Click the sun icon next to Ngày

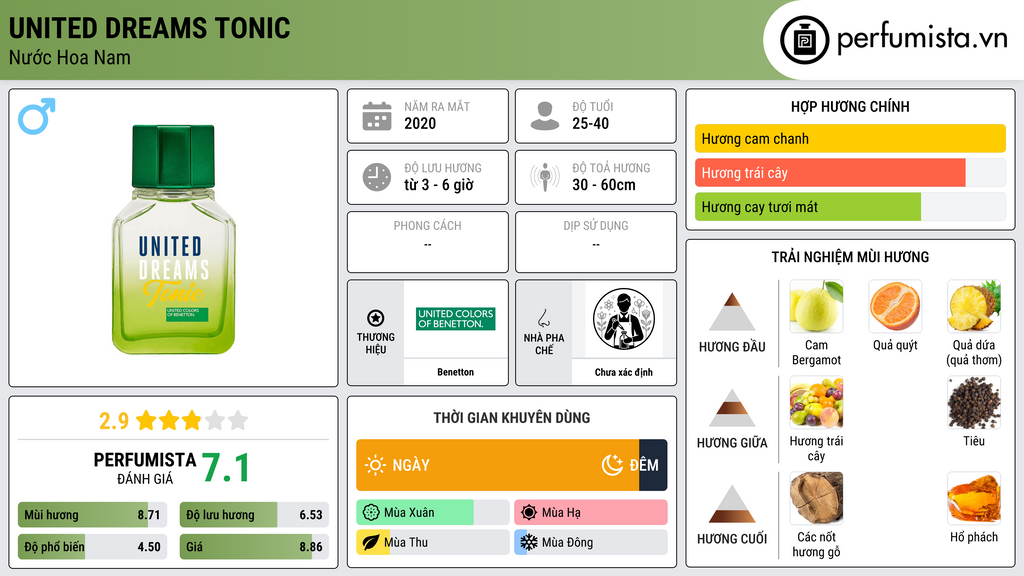pos(375,465)
